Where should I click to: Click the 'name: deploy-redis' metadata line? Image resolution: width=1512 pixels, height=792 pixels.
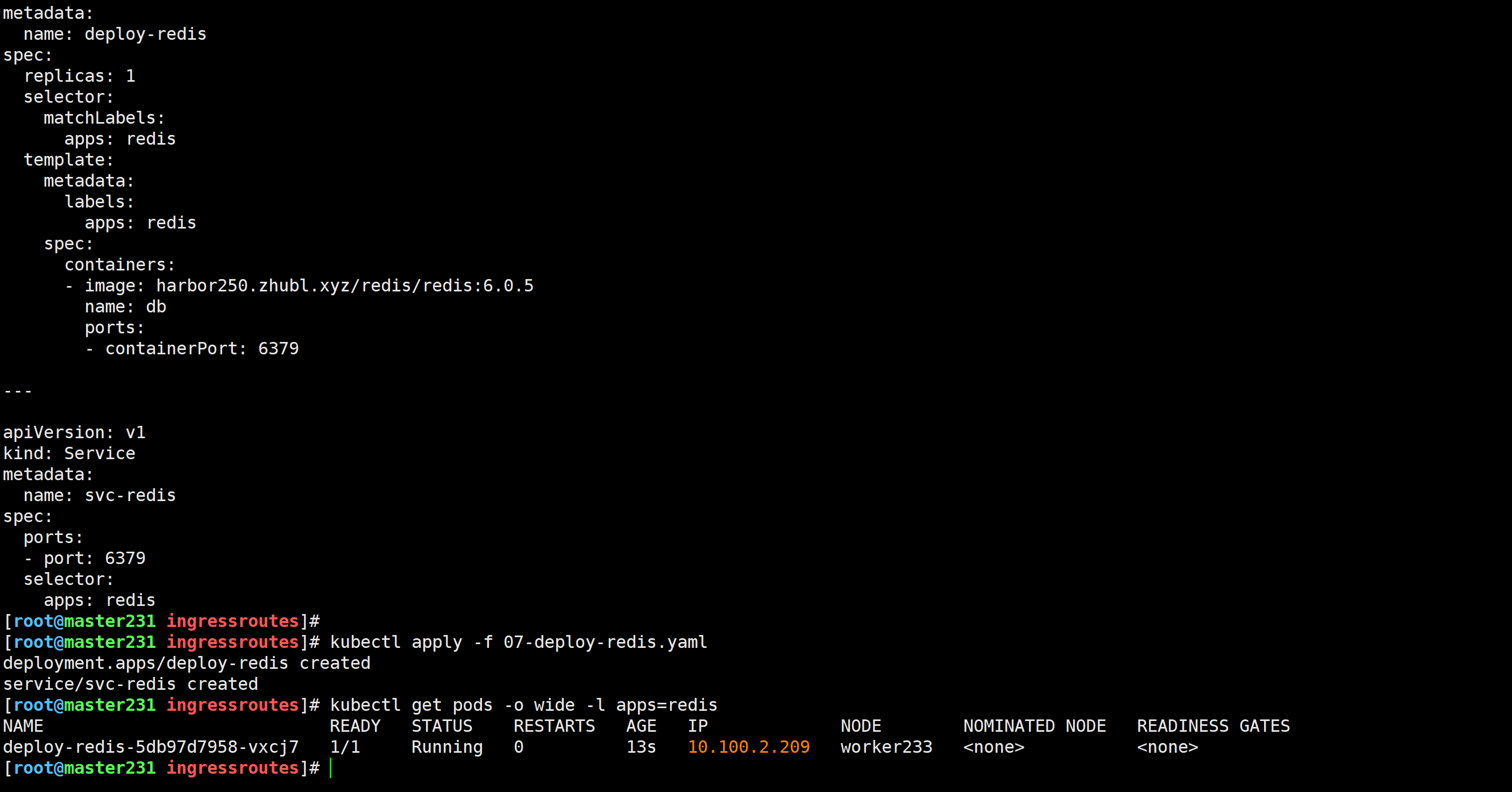[115, 34]
